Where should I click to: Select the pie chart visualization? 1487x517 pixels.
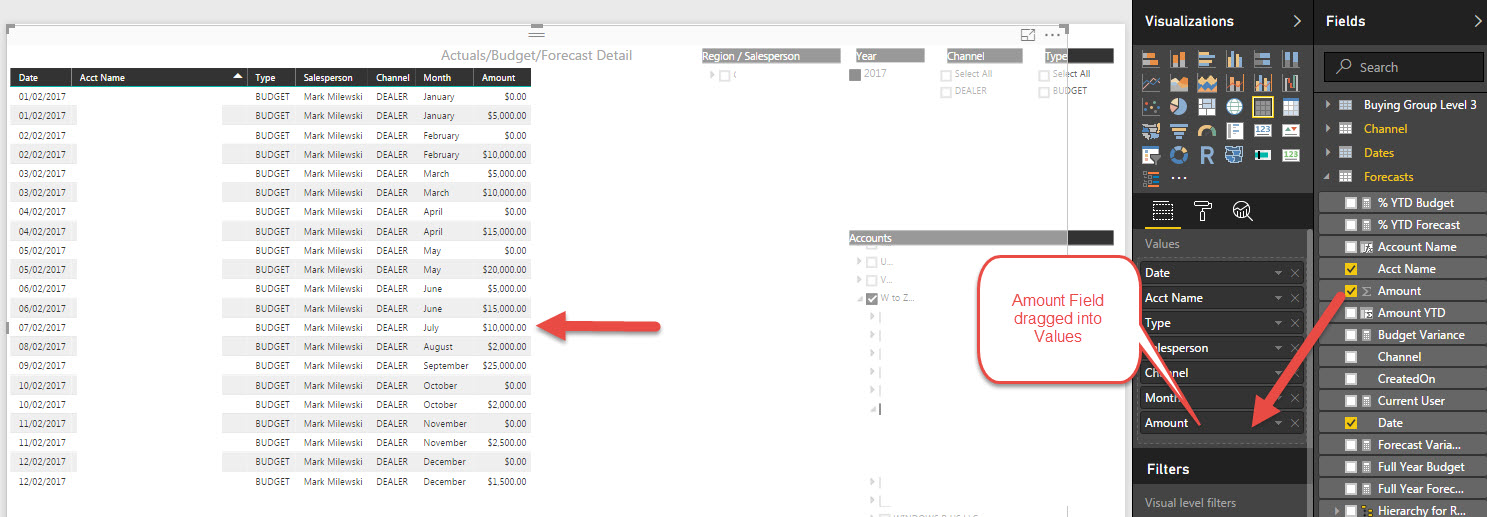click(1179, 107)
